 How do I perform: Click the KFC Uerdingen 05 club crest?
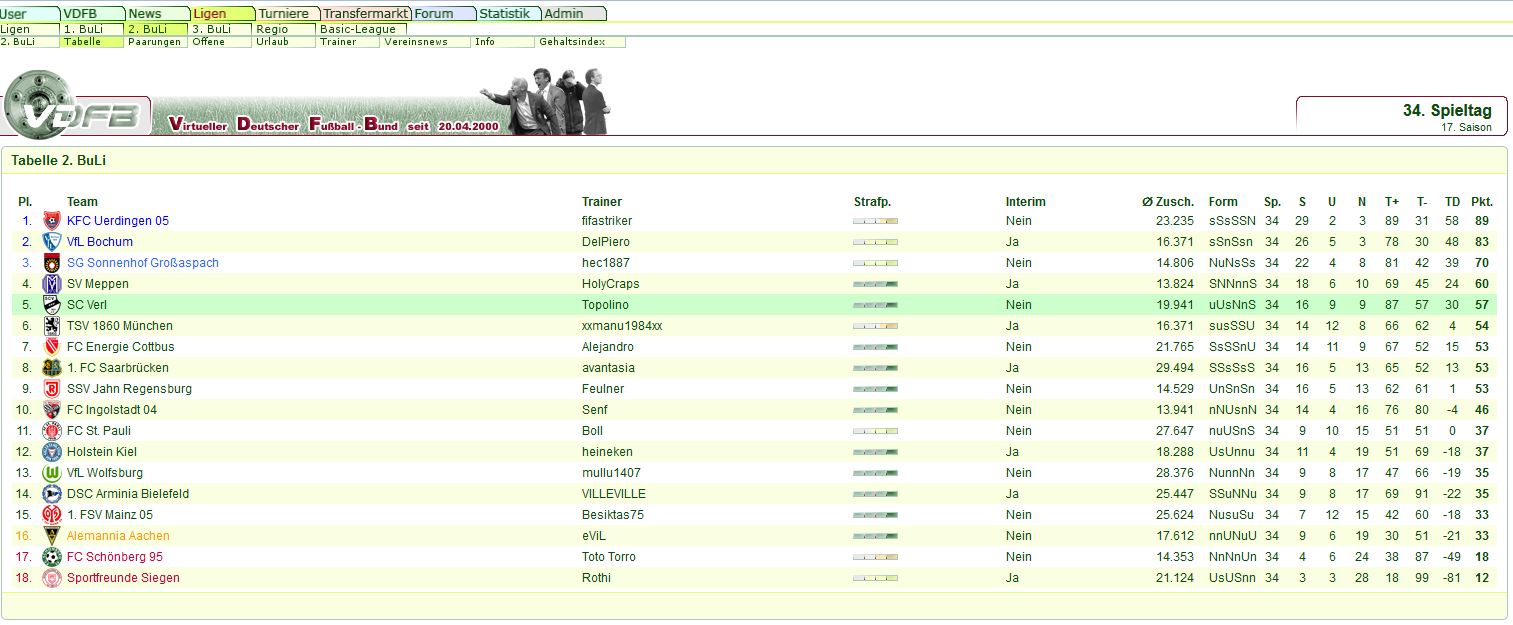(52, 221)
